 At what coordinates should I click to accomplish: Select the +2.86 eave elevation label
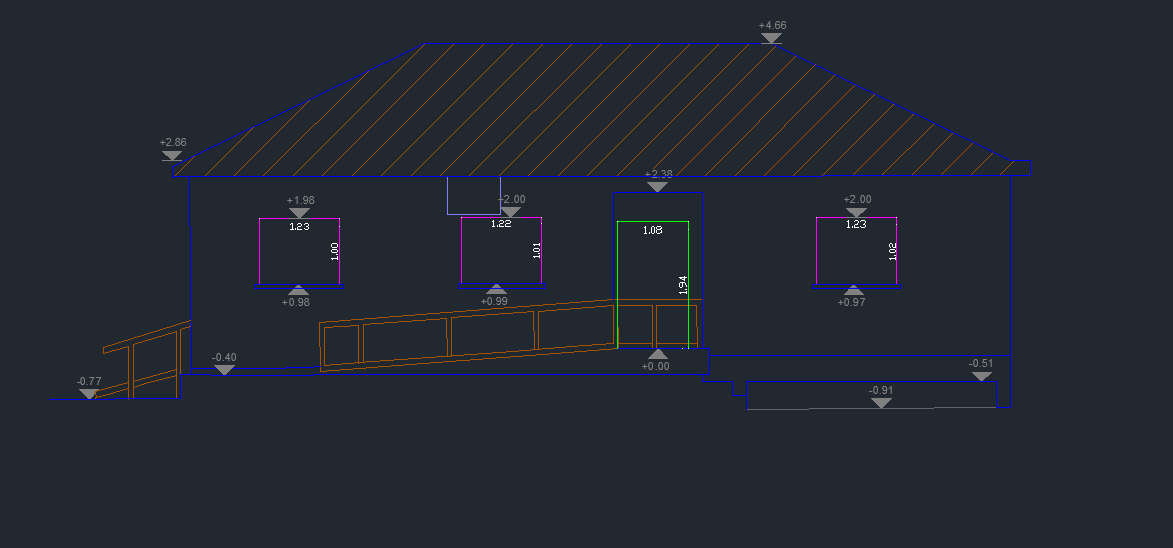[x=173, y=142]
